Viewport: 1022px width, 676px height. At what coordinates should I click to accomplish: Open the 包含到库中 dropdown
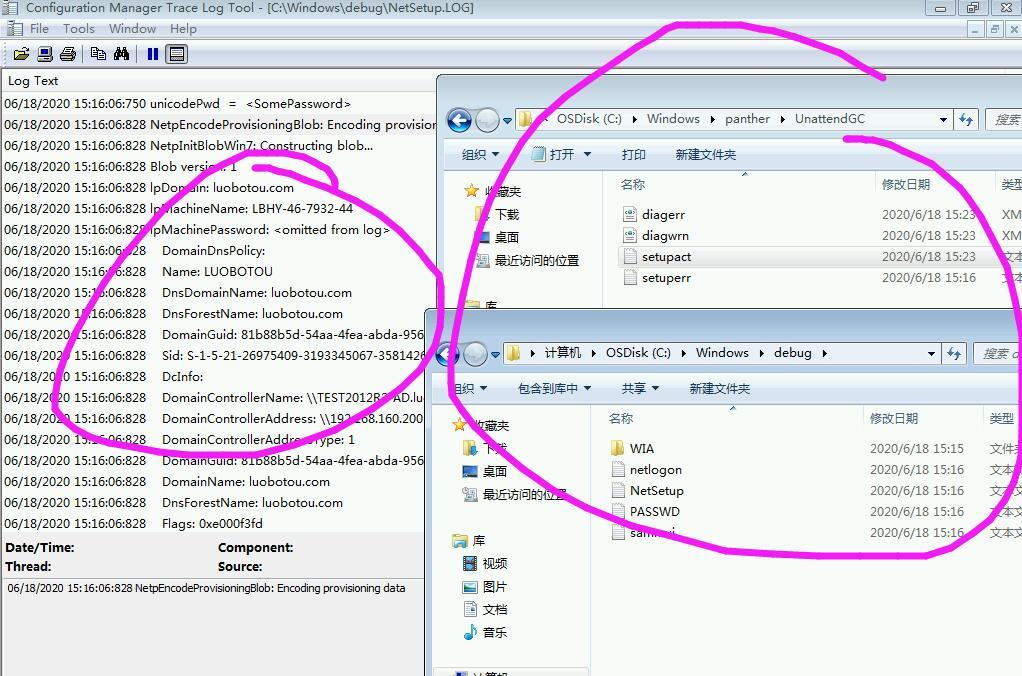(554, 388)
